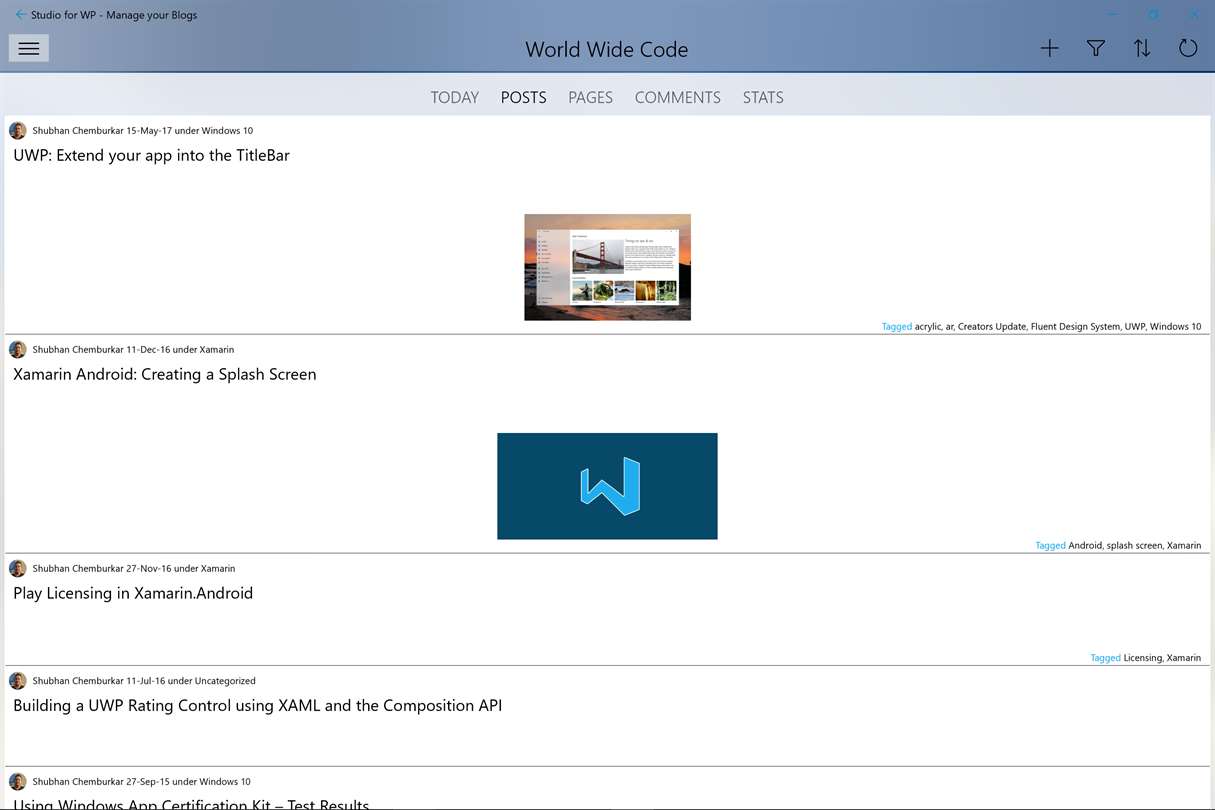Open 'Play Licensing in Xamarin.Android' post
Viewport: 1215px width, 810px height.
(133, 593)
